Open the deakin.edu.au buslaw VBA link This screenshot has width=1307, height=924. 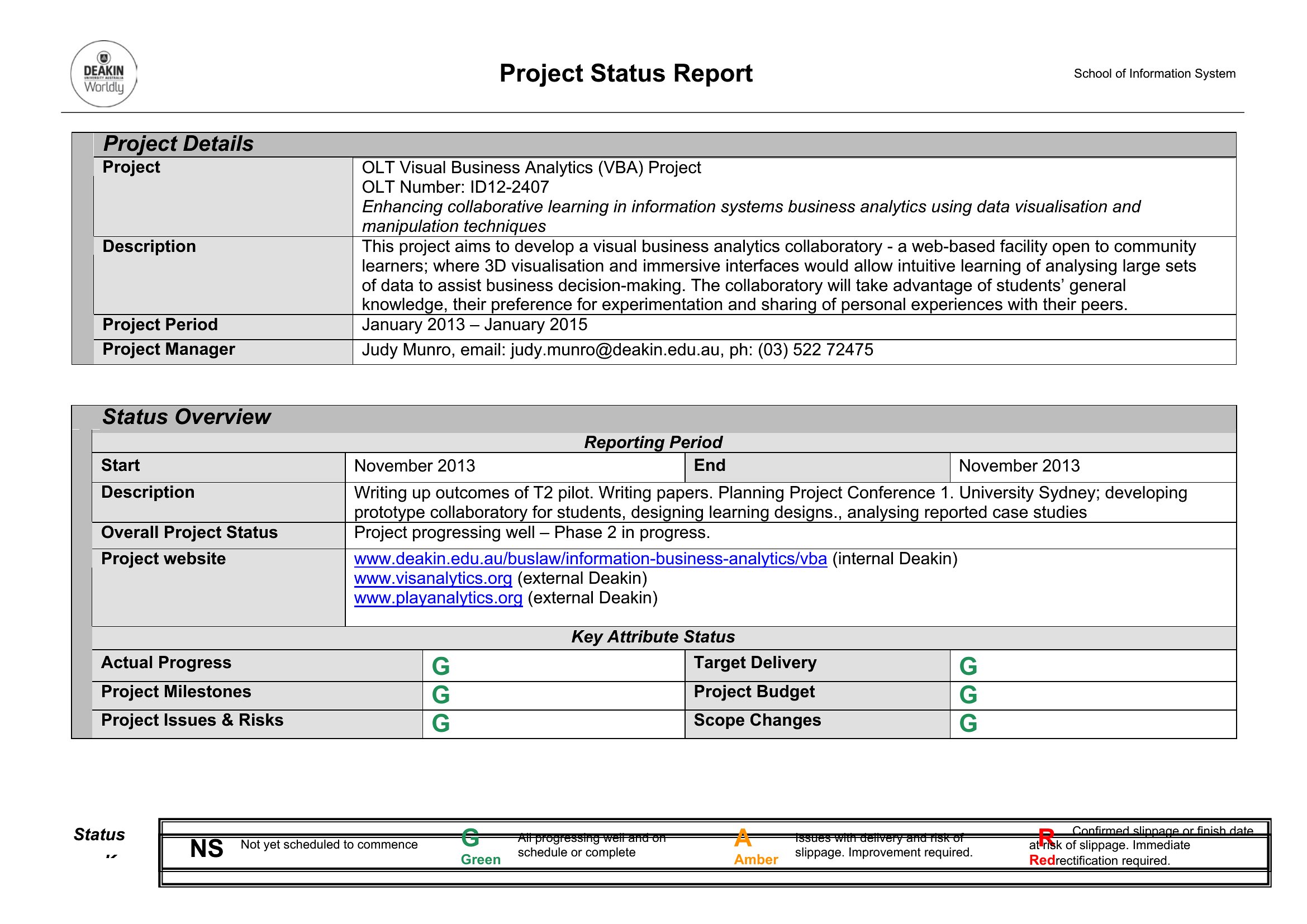pos(590,559)
